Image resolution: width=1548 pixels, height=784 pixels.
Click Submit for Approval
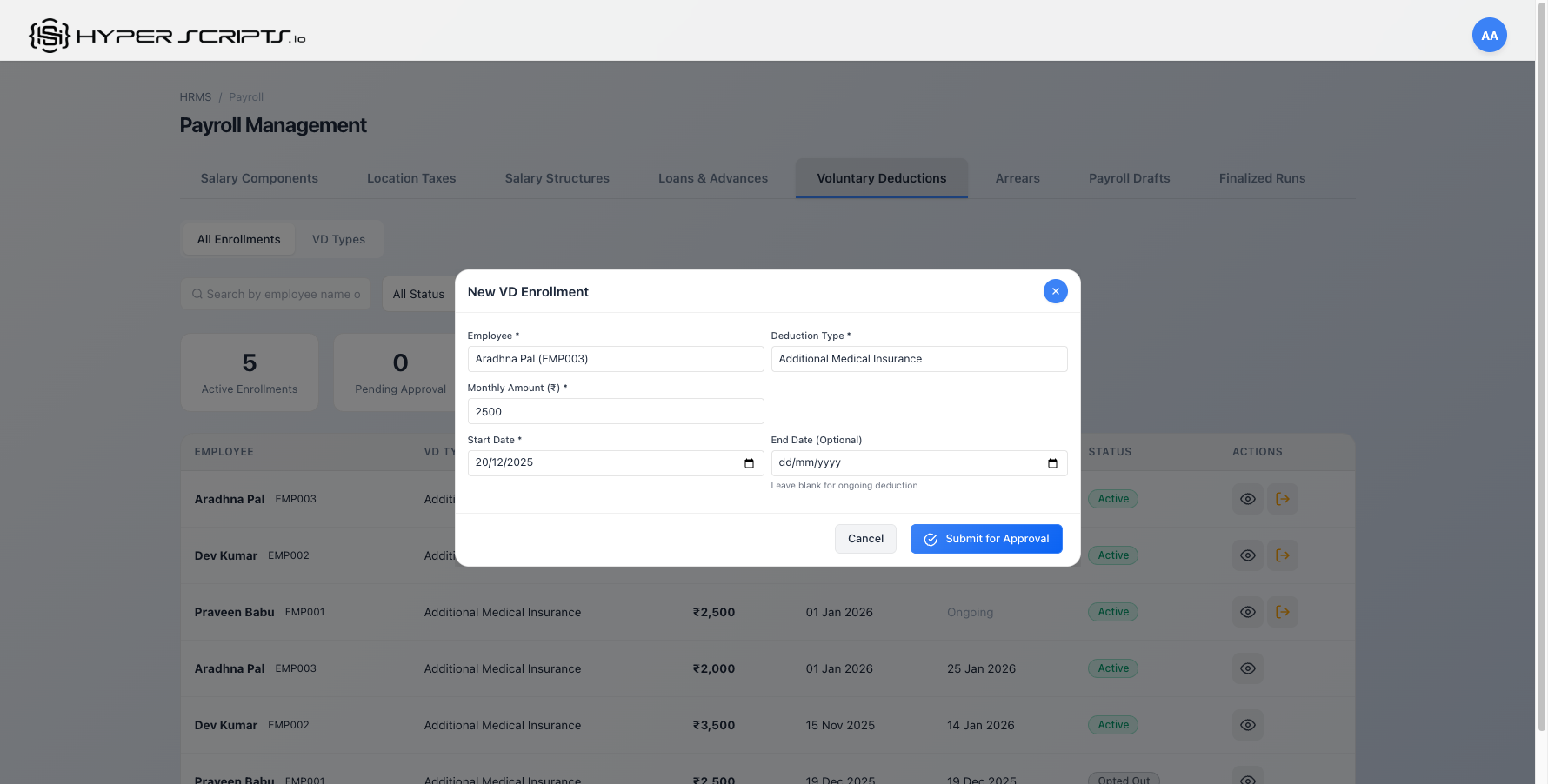(x=986, y=538)
